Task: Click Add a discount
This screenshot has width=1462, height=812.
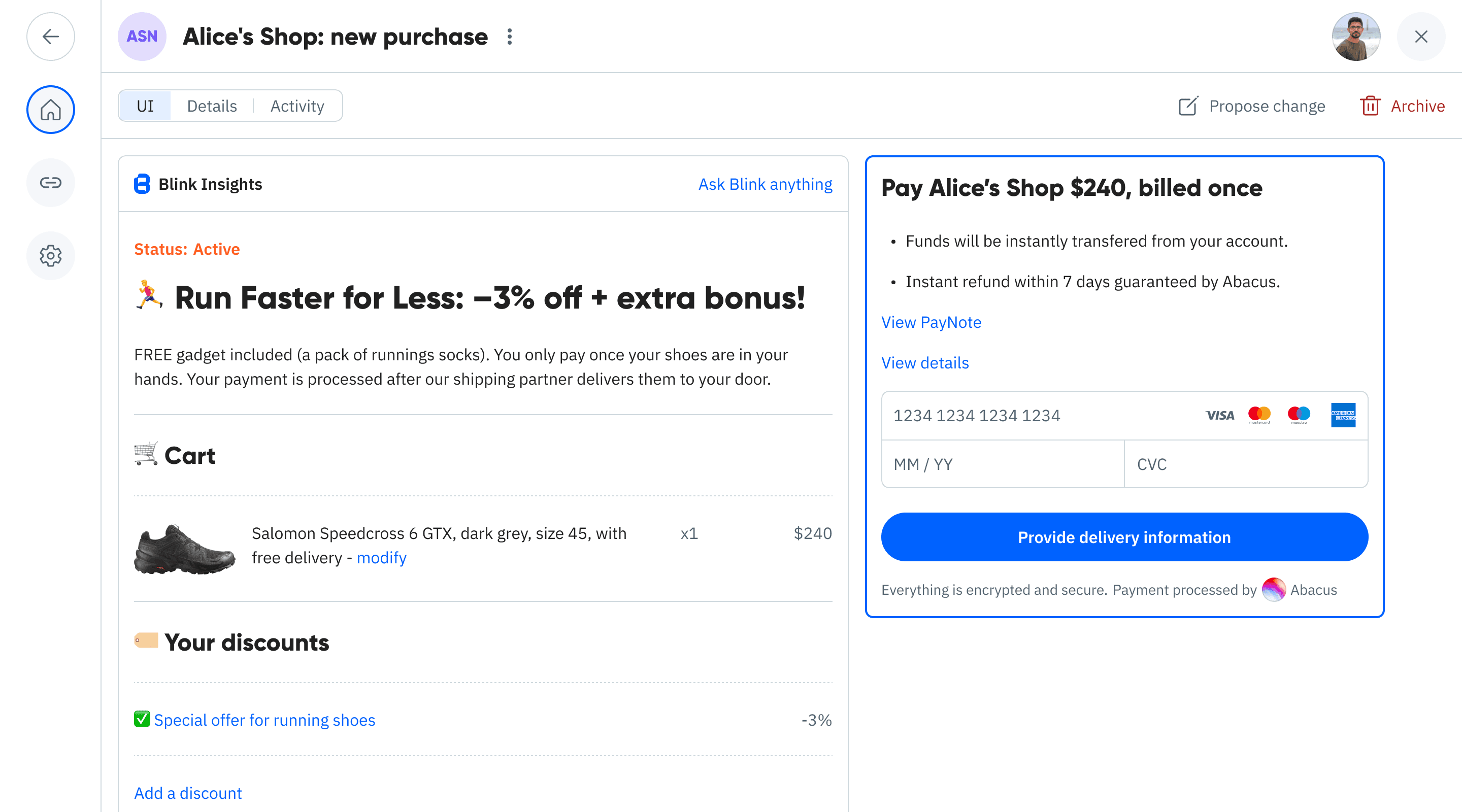Action: pyautogui.click(x=187, y=793)
